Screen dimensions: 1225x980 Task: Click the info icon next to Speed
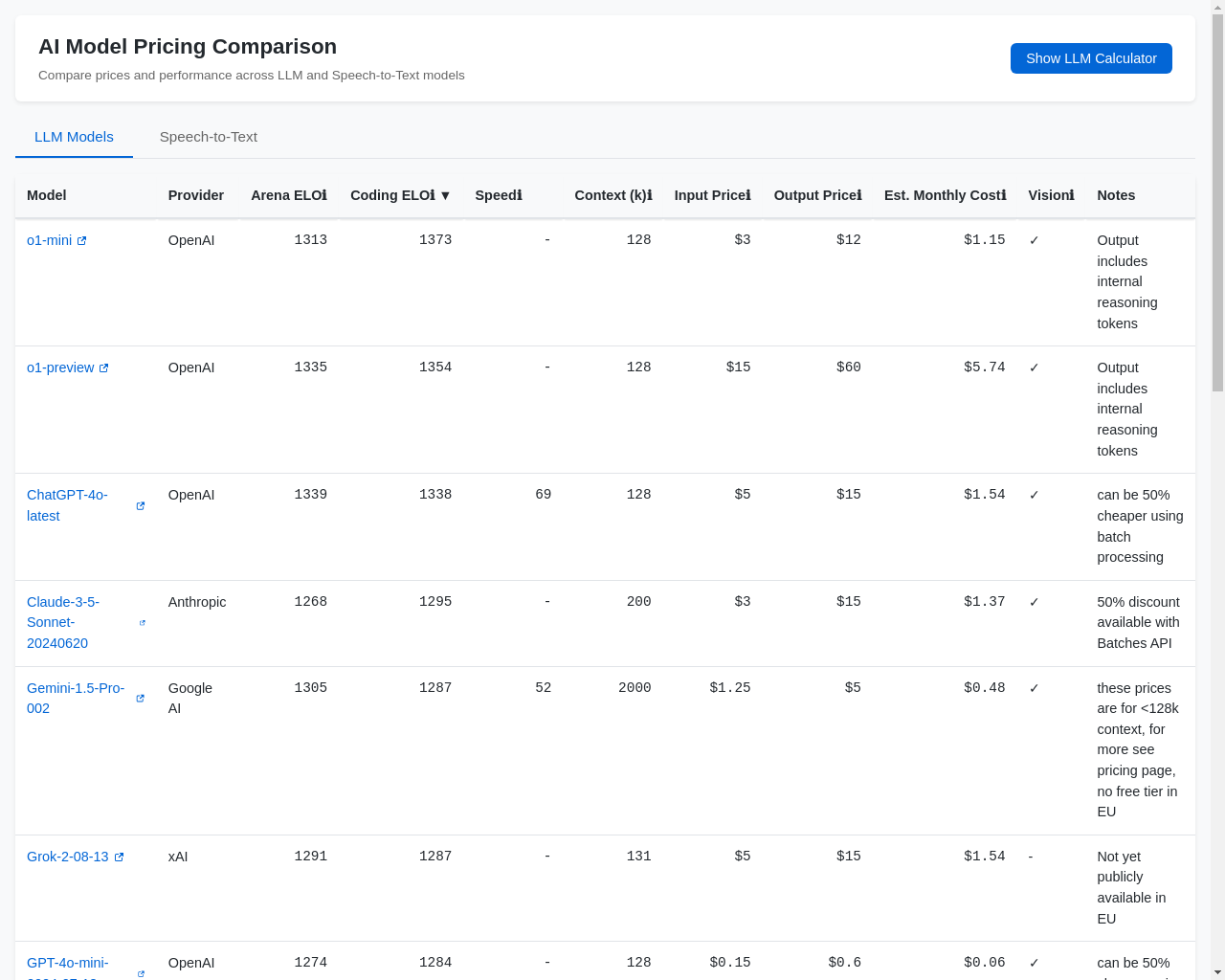[519, 195]
